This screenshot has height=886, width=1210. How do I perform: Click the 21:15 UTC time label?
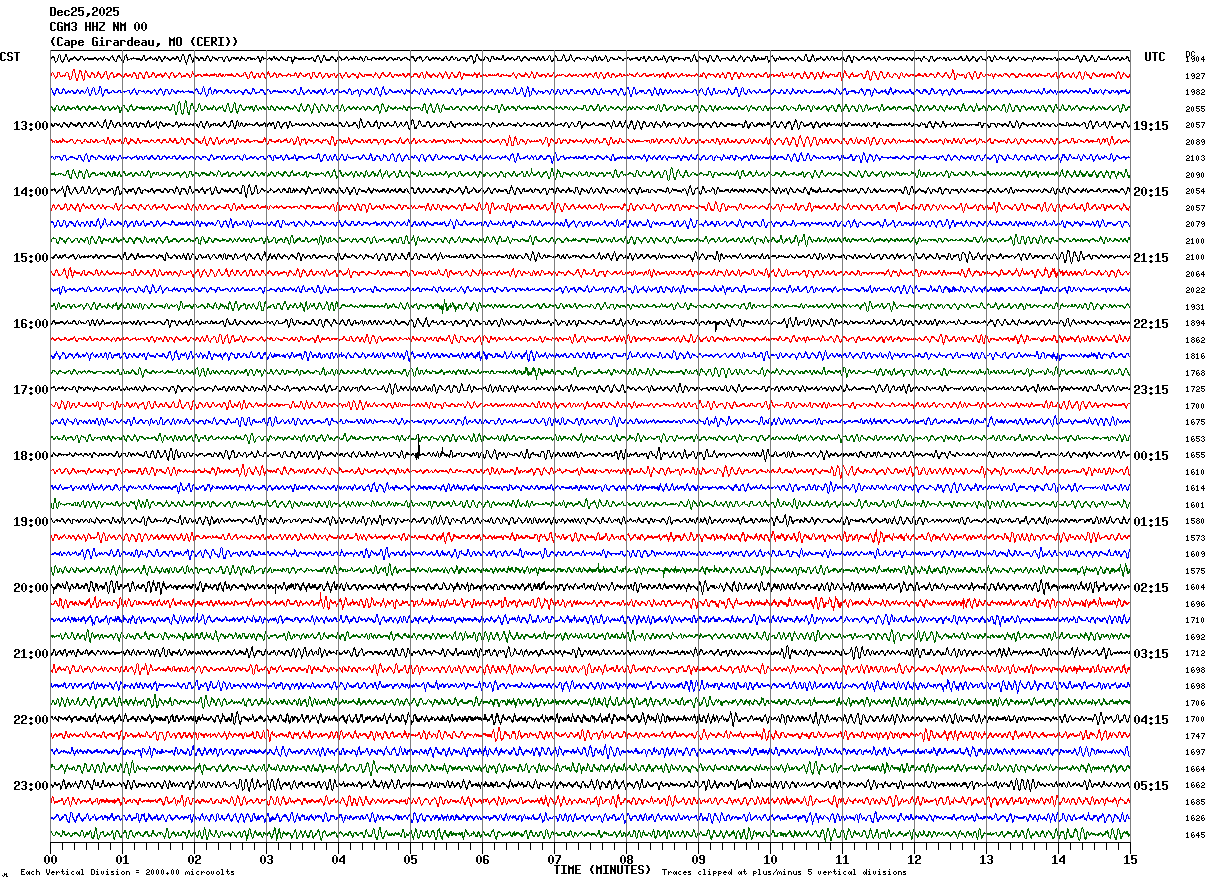(x=1150, y=258)
